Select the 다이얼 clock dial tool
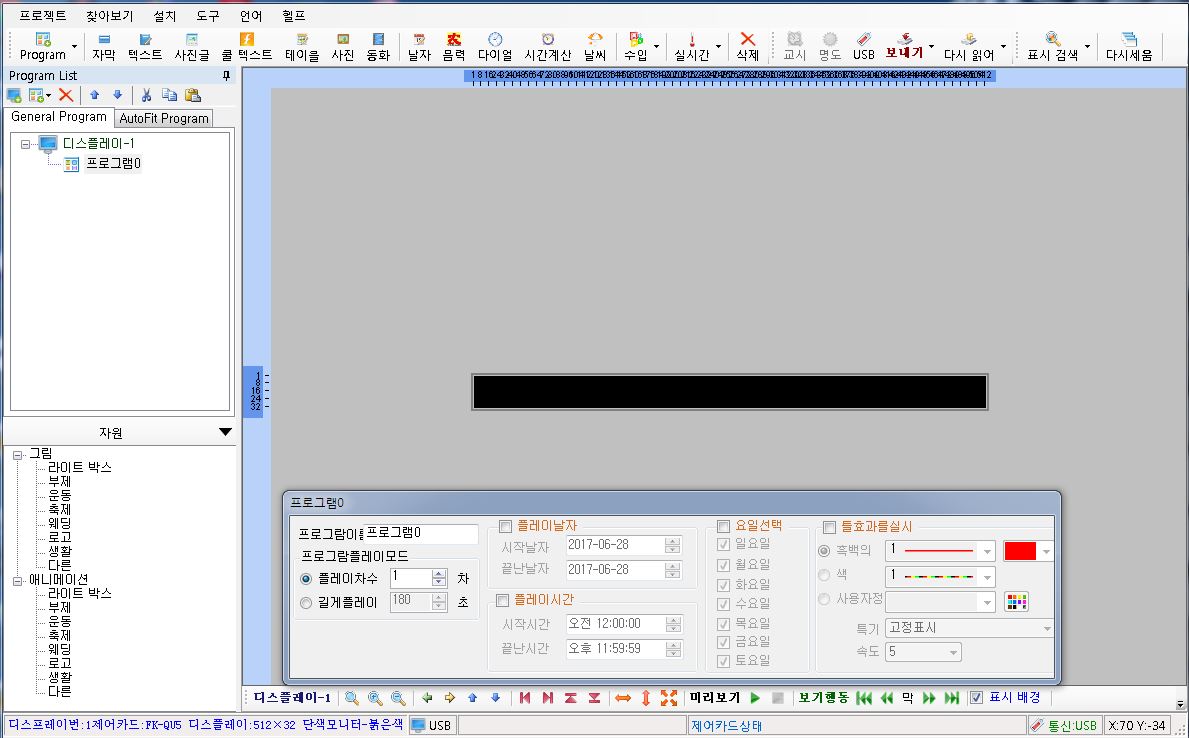Screen dimensions: 1189x738 [x=494, y=46]
